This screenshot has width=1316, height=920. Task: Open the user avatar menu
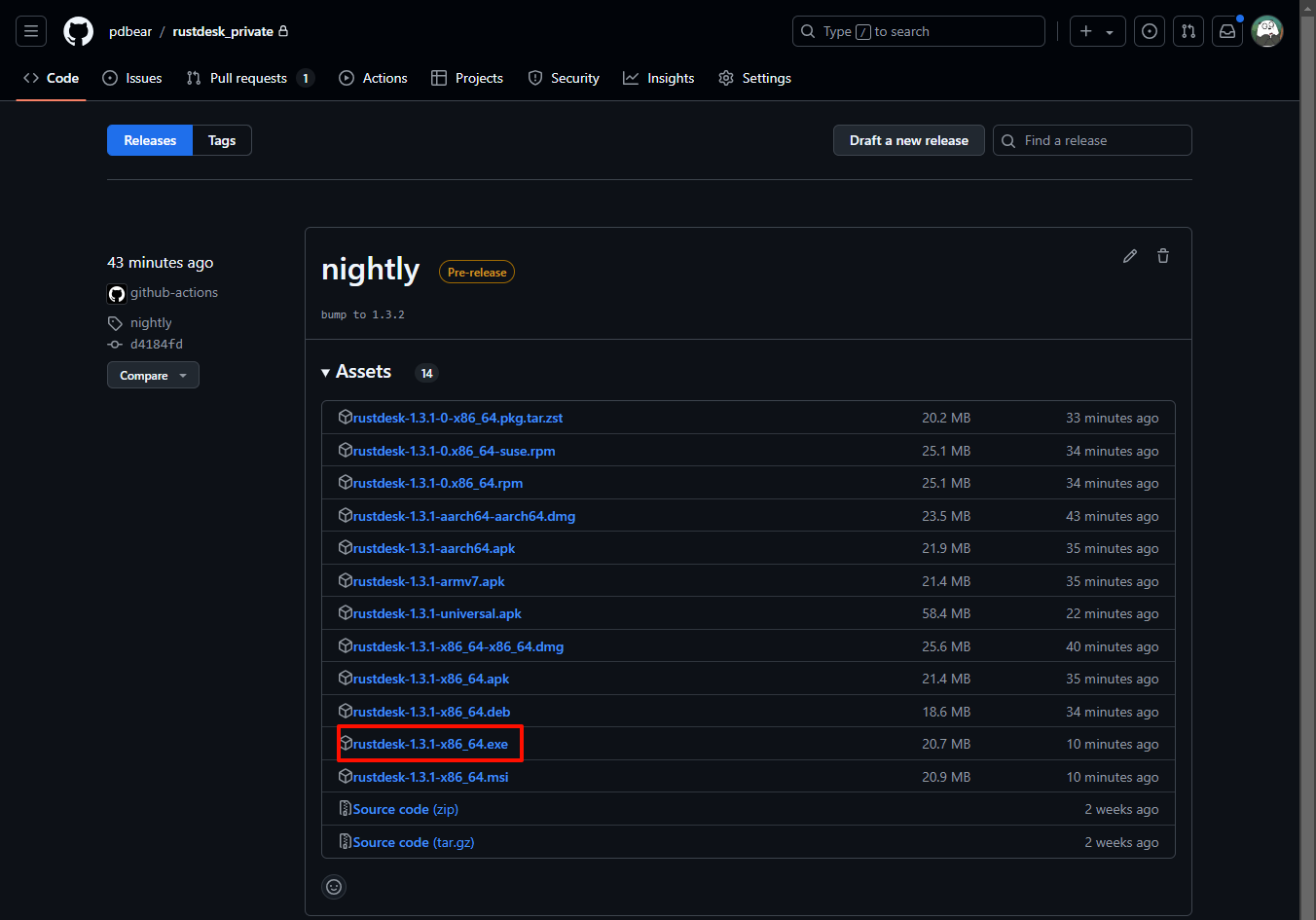[x=1267, y=31]
